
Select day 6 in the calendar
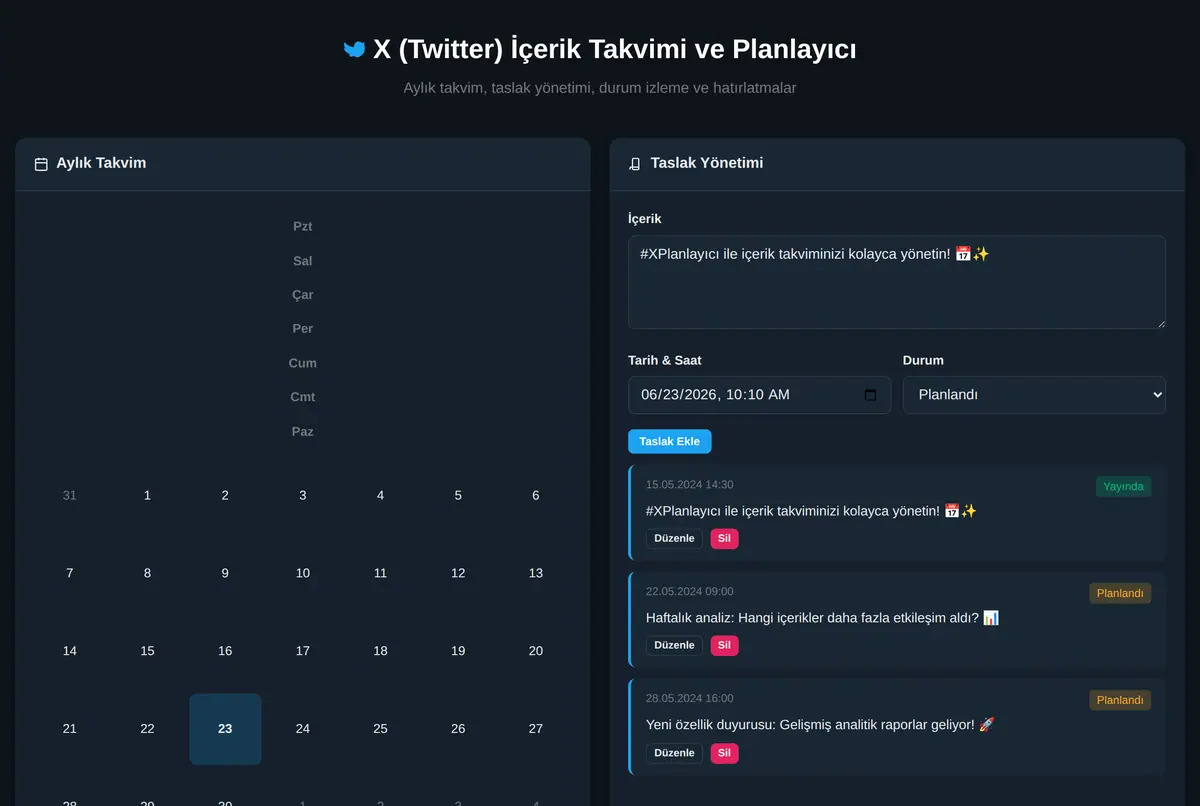(536, 495)
